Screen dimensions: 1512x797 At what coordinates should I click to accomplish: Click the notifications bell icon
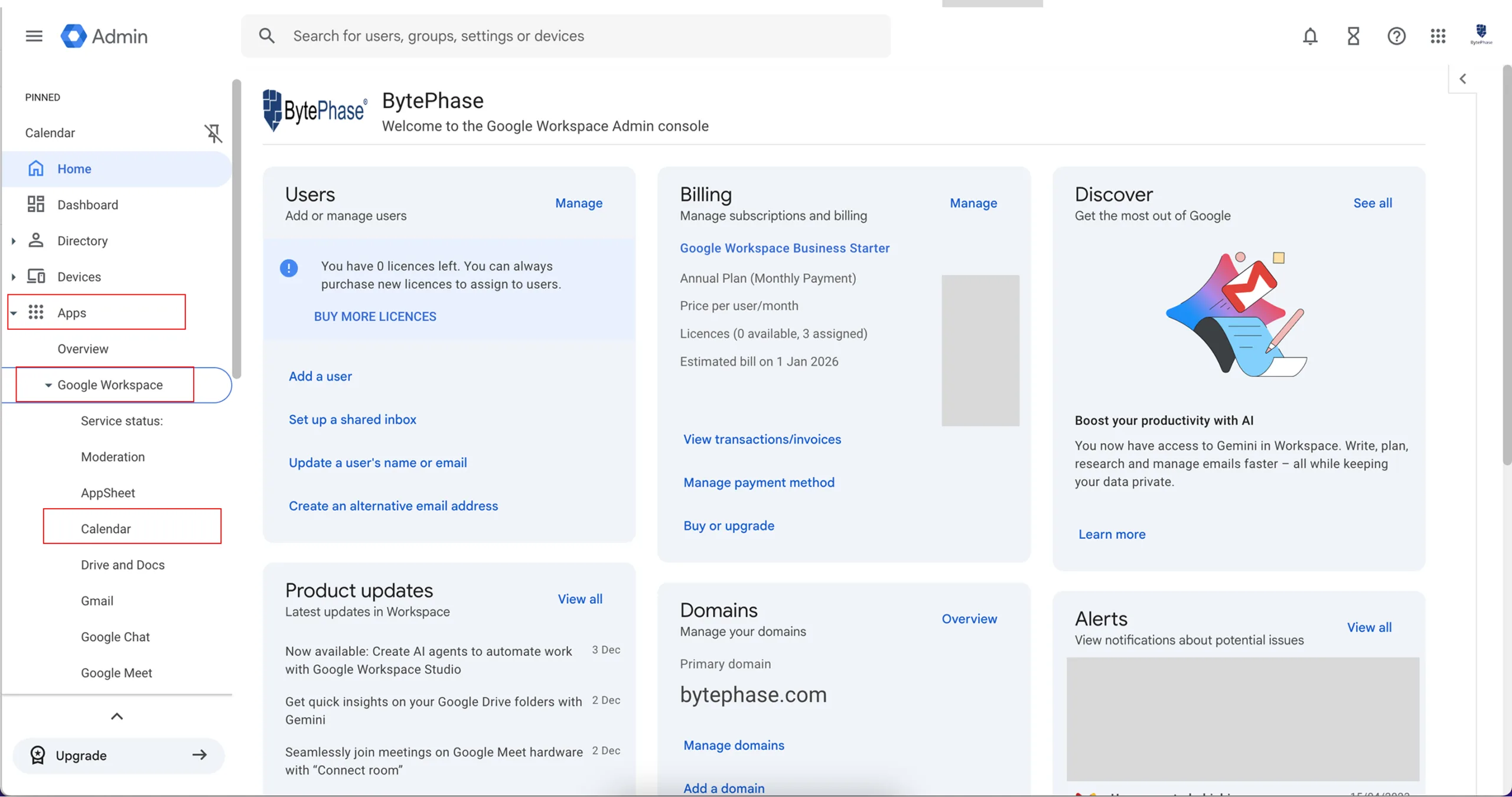tap(1310, 36)
